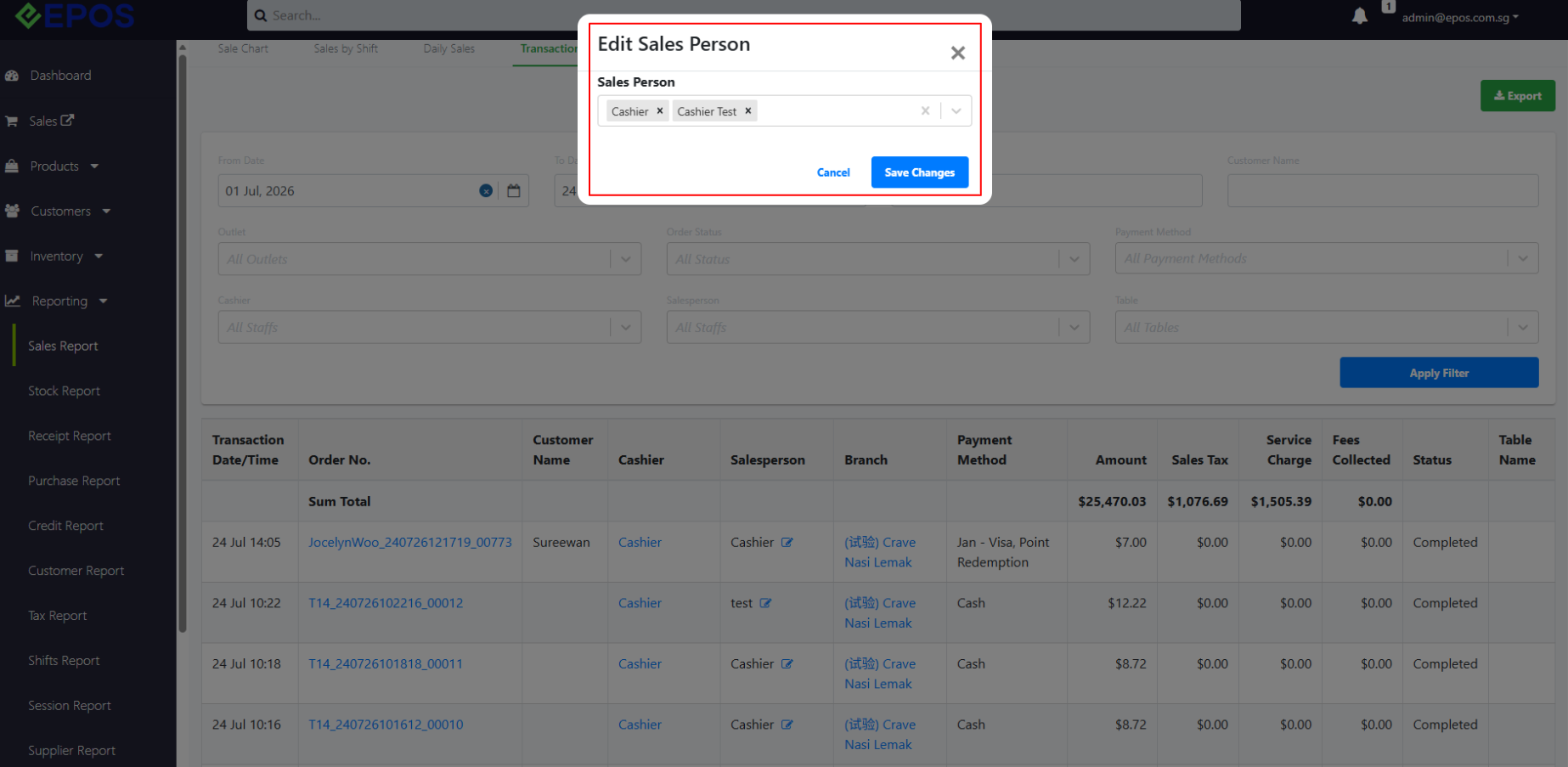Screen dimensions: 1568x767
Task: Open order T14_240726101612_00010
Action: (386, 725)
